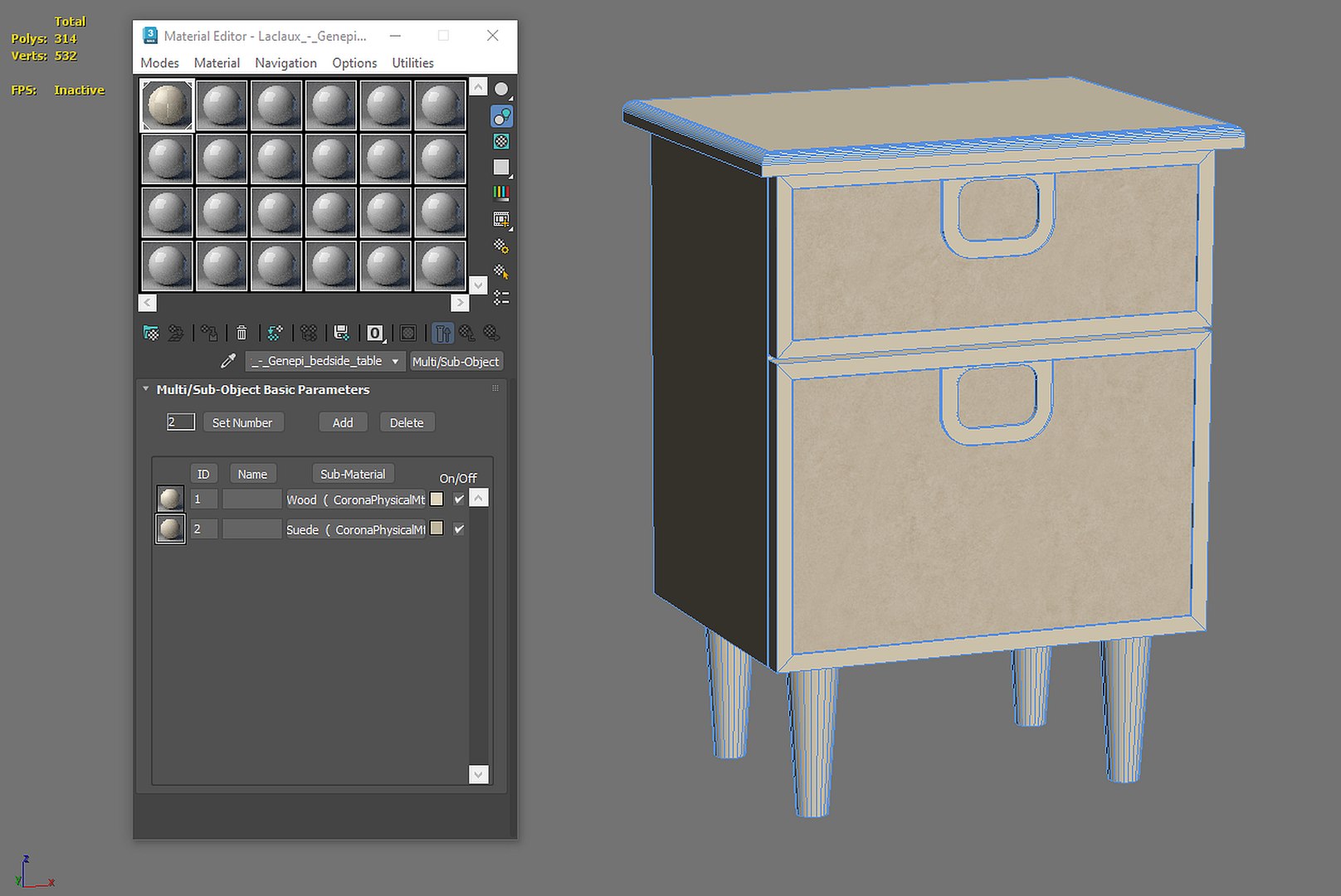Click the Make Material Copy icon
The width and height of the screenshot is (1341, 896).
(x=275, y=333)
